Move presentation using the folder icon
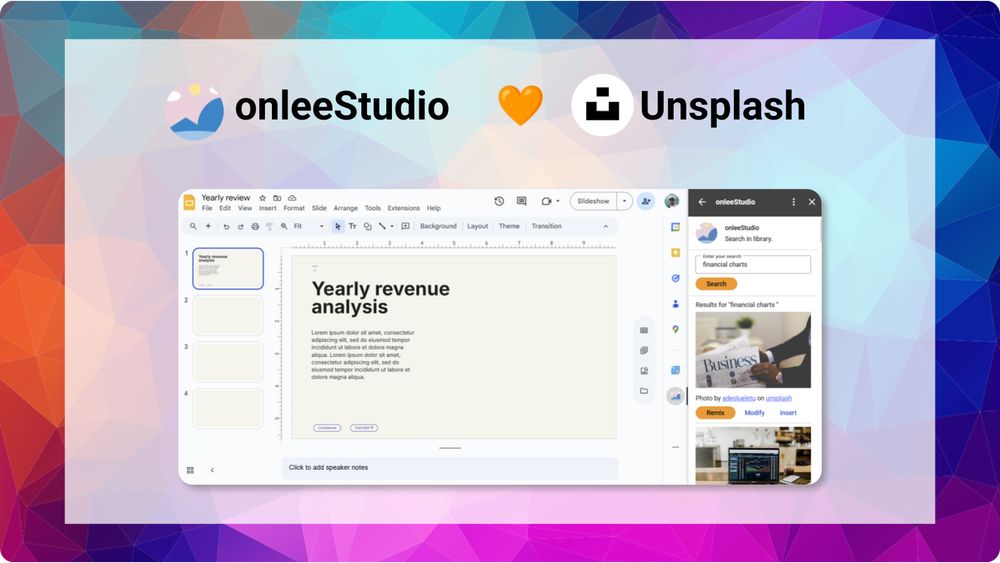 pos(277,198)
